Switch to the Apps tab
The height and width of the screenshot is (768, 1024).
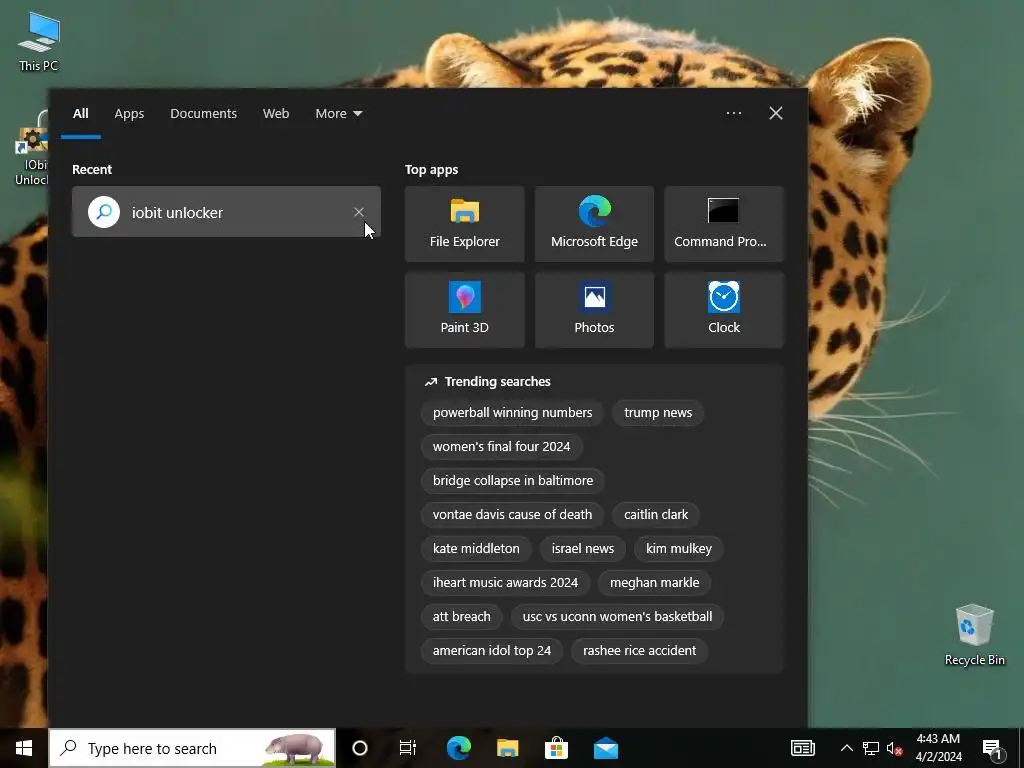(129, 114)
